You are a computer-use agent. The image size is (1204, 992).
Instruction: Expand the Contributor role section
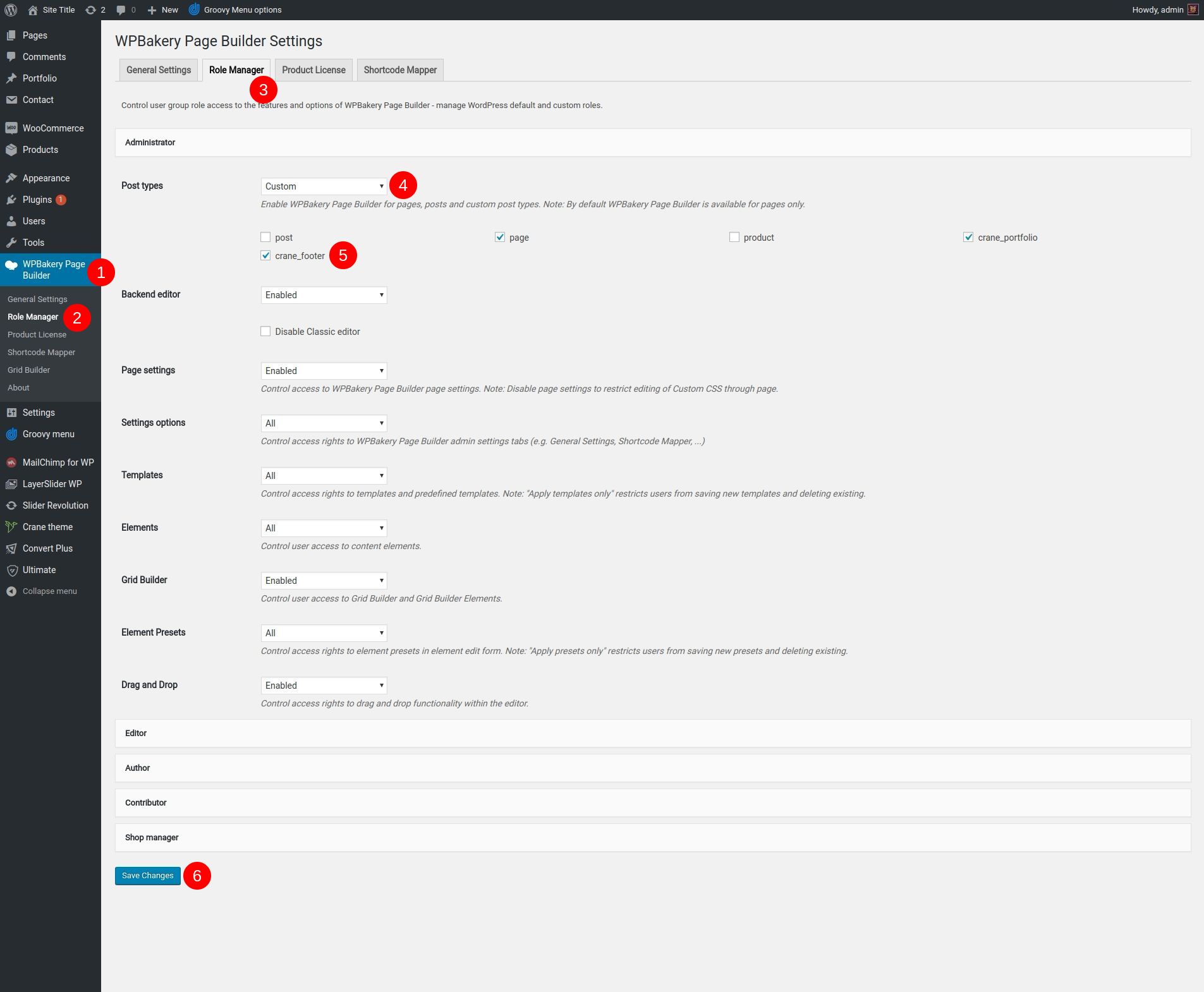[653, 802]
